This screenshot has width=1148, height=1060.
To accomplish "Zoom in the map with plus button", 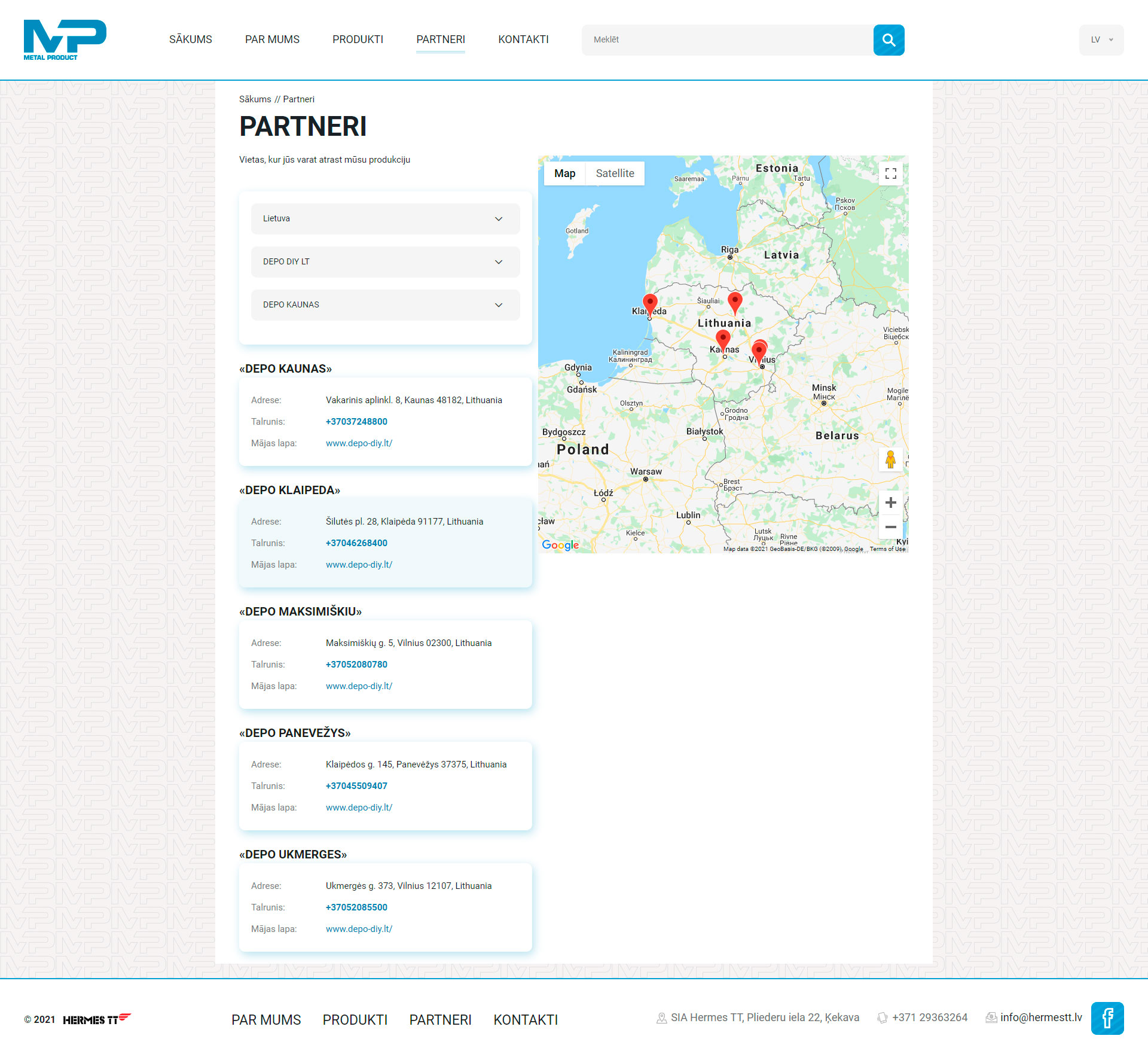I will [890, 502].
